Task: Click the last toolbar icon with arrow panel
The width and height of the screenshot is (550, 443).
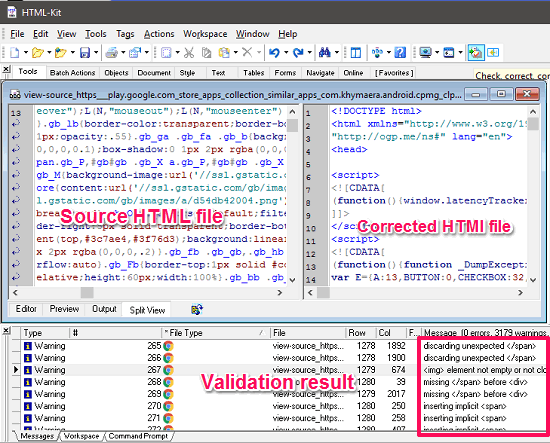Action: pyautogui.click(x=493, y=53)
